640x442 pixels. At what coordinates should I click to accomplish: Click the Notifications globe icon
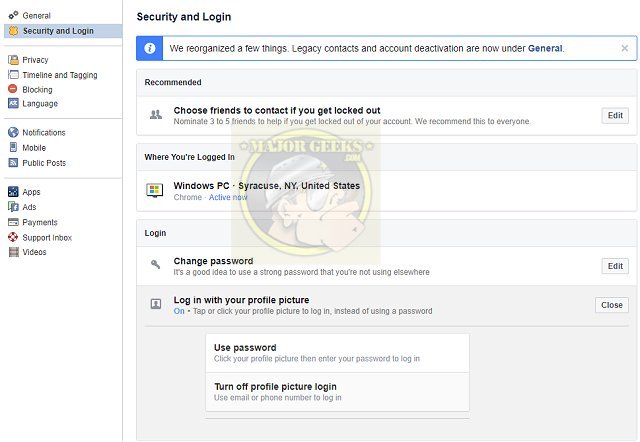click(x=13, y=132)
